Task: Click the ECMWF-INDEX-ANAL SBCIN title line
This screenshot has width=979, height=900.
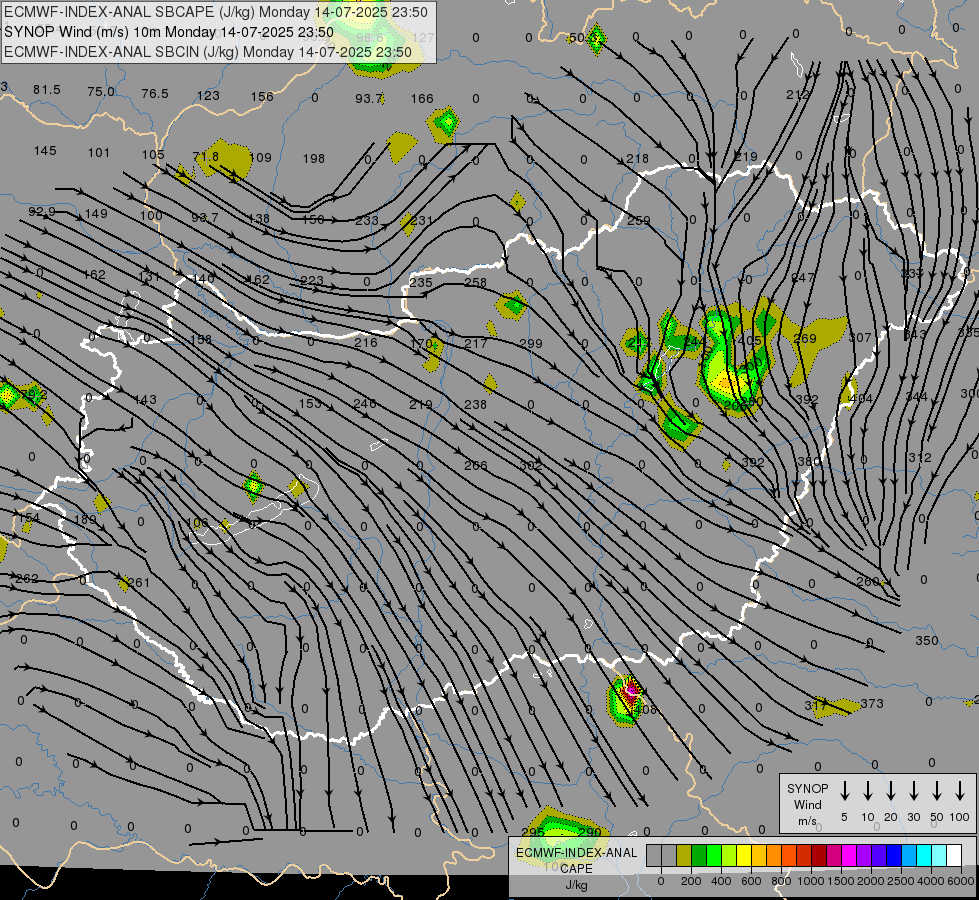Action: [208, 52]
